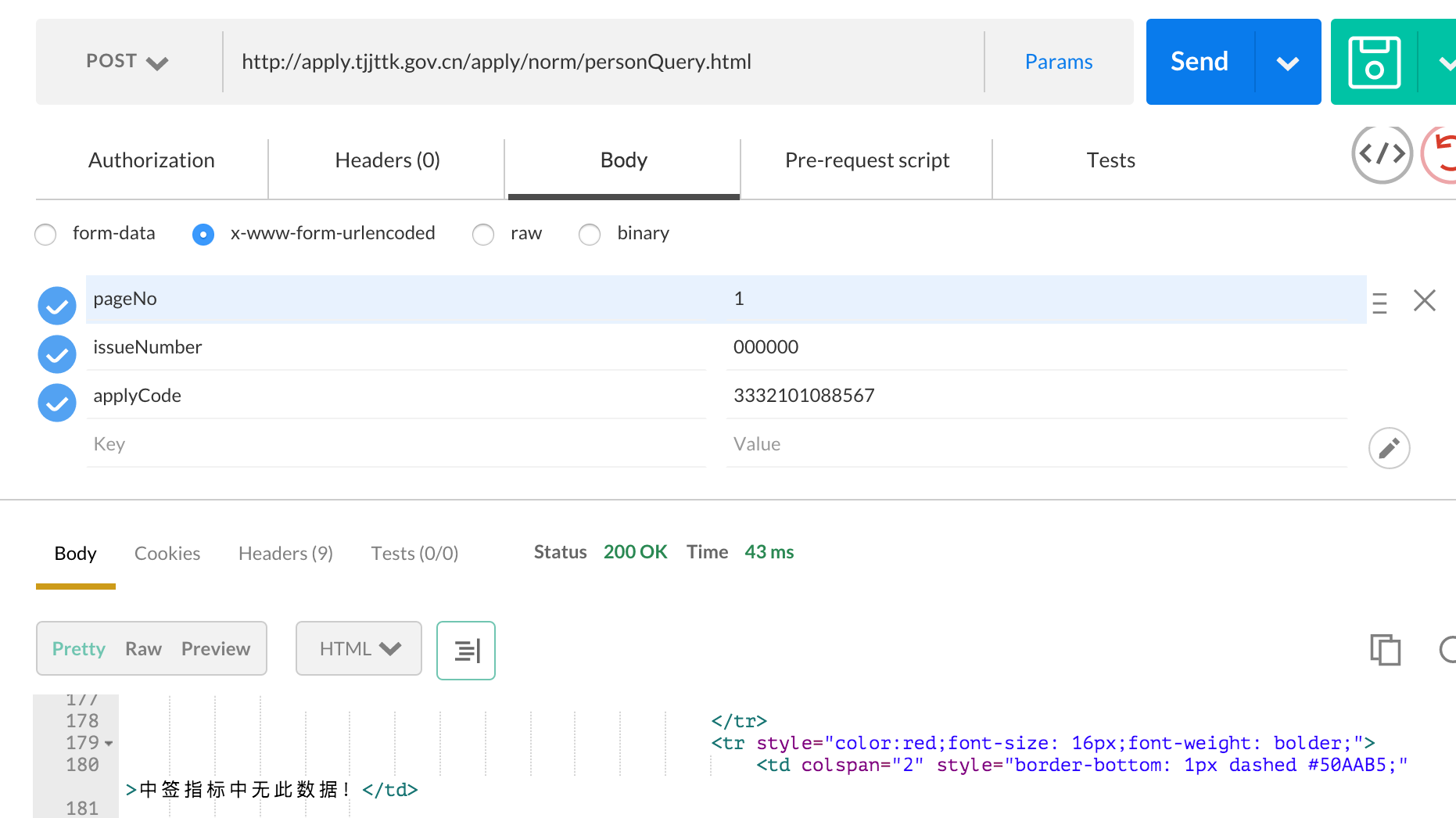Select the raw body radio option

coord(483,234)
